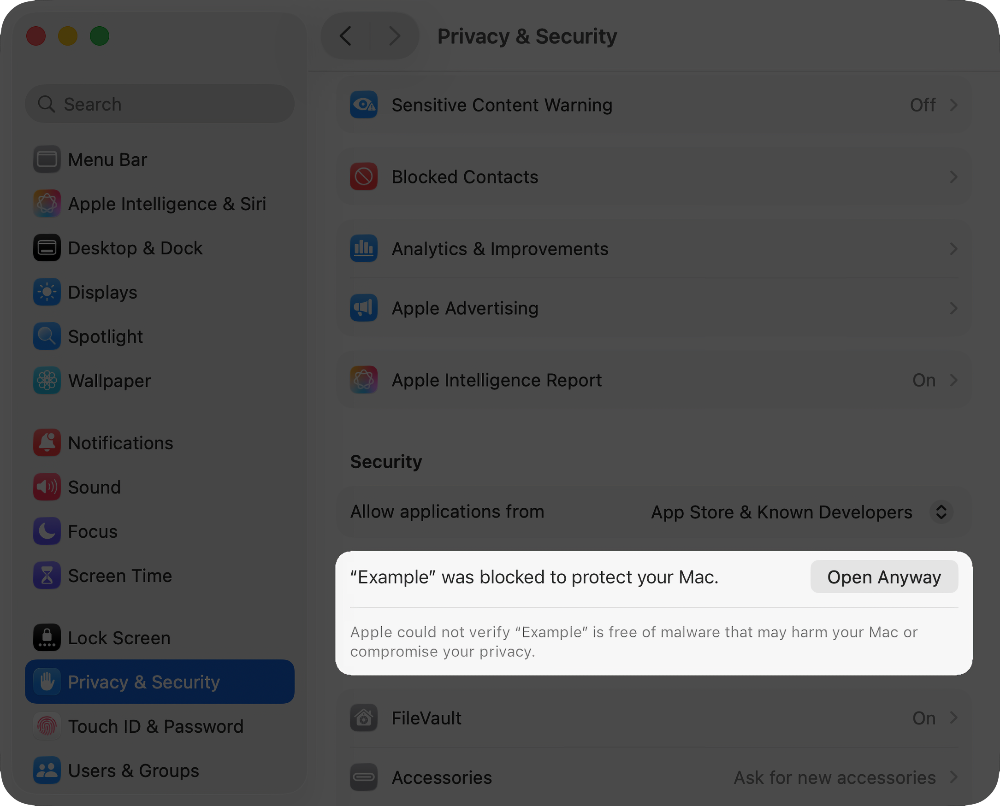Screen dimensions: 1000x806
Task: Select the Apple Advertising megaphone icon
Action: [x=363, y=308]
